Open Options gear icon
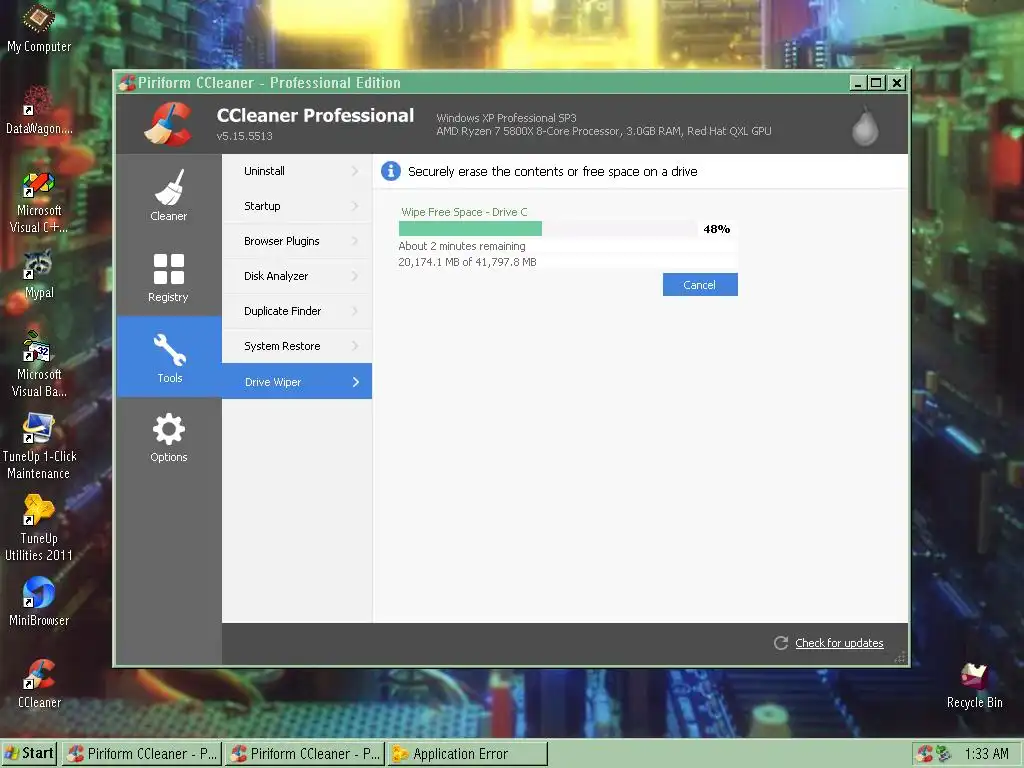This screenshot has width=1024, height=768. click(x=168, y=428)
